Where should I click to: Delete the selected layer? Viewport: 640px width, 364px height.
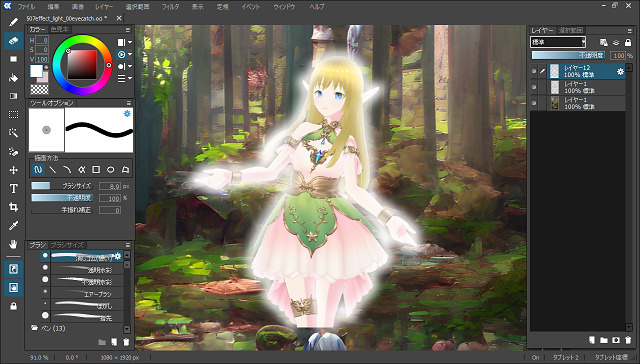628,340
